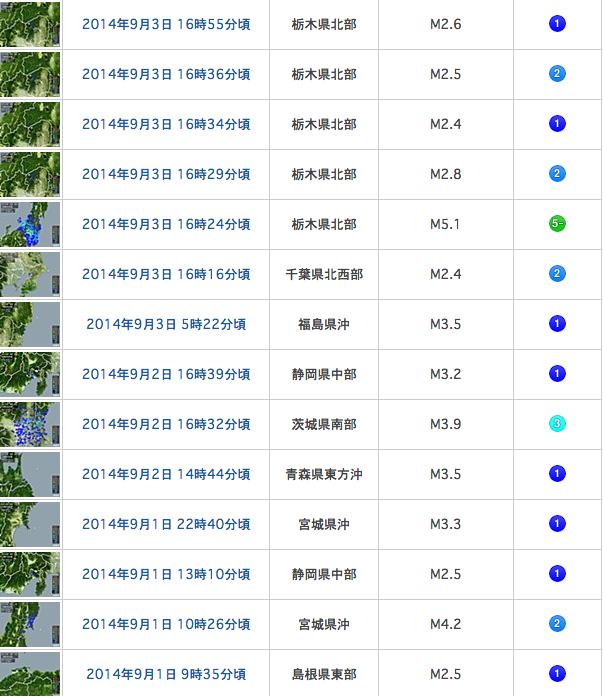Select M2.6 magnitude value
This screenshot has height=696, width=604.
pyautogui.click(x=445, y=24)
